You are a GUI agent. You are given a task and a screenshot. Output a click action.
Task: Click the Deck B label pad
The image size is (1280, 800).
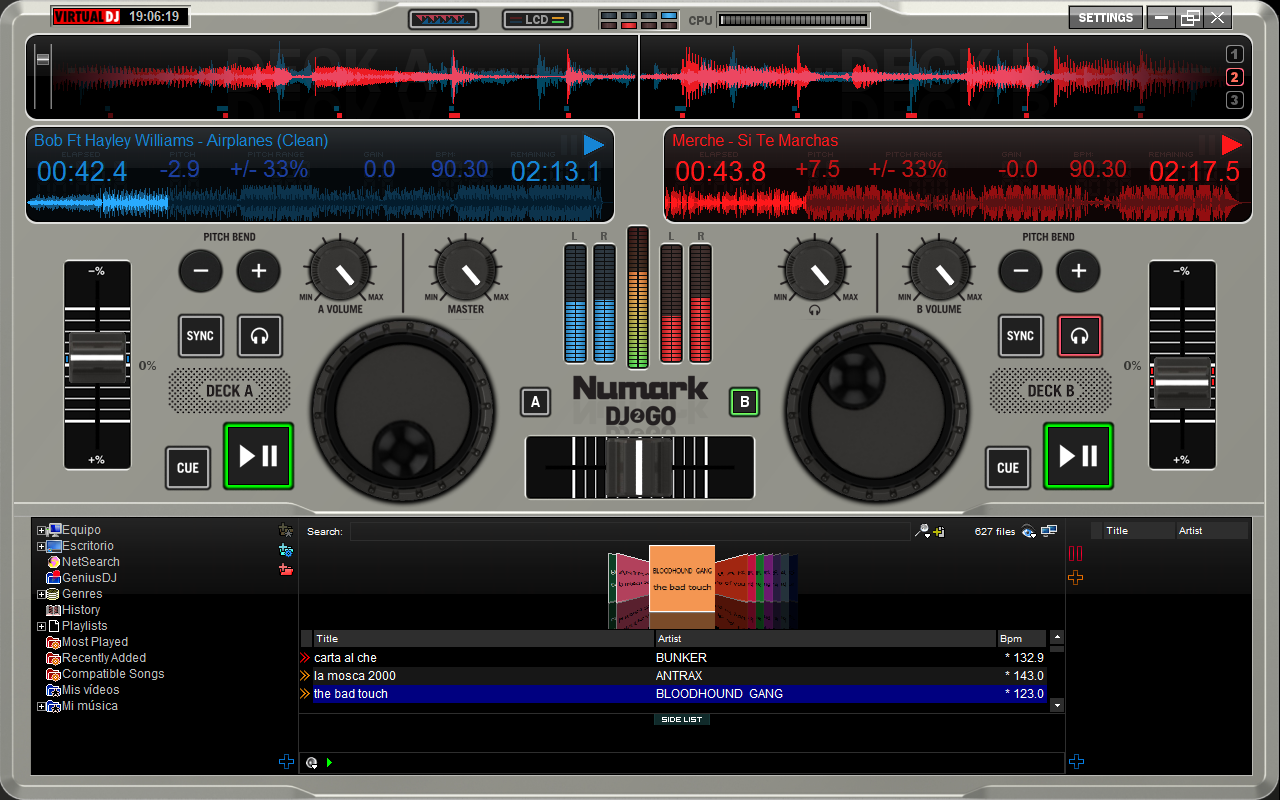[1050, 391]
